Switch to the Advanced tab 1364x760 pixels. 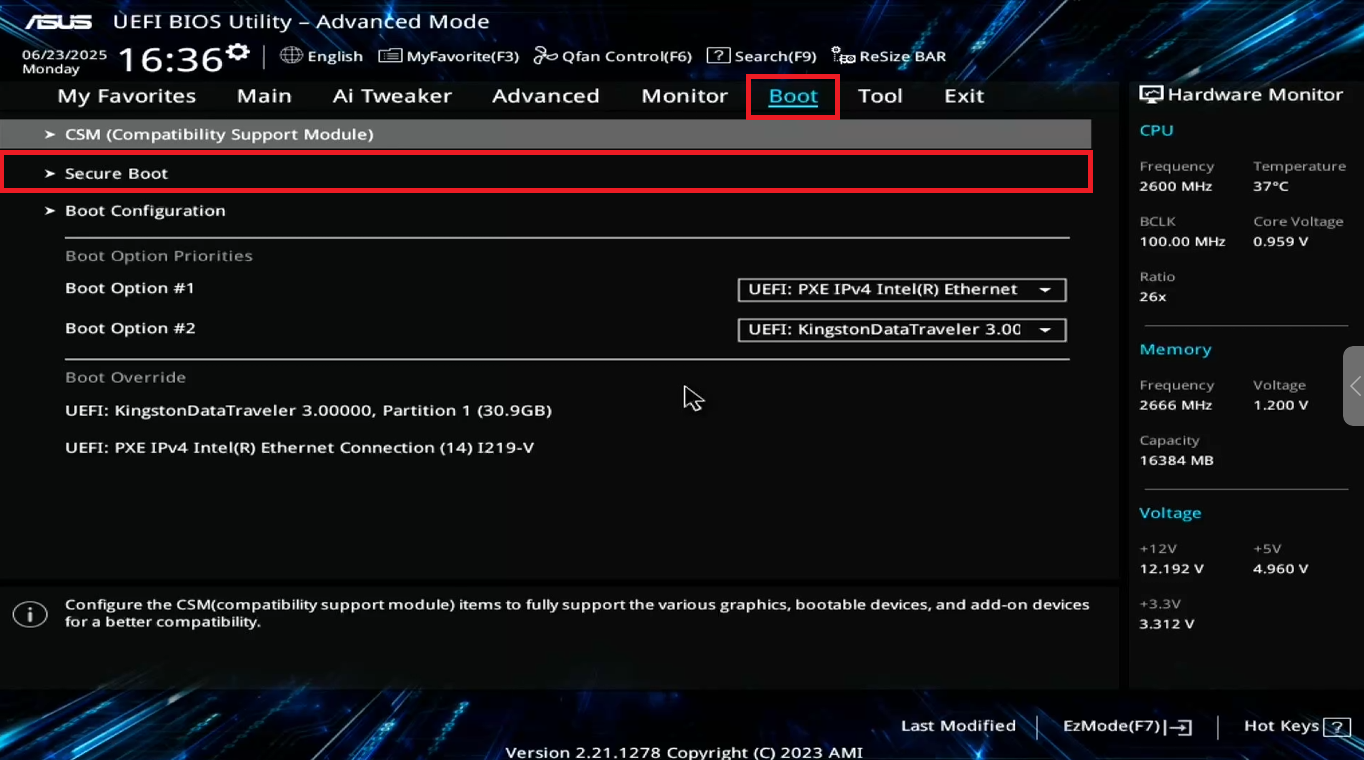(545, 96)
